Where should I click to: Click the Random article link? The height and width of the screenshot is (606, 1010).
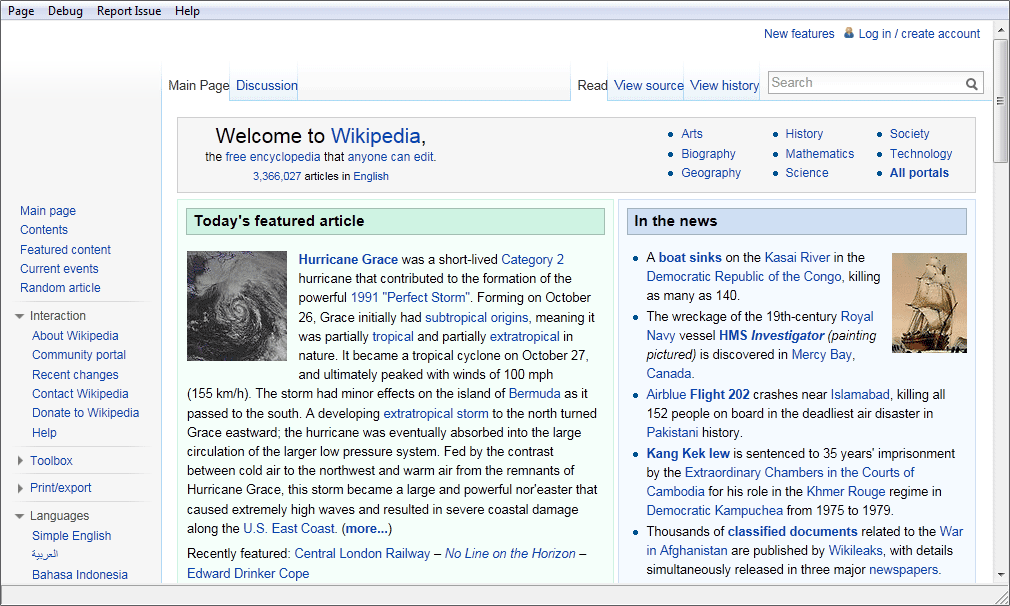click(x=60, y=288)
